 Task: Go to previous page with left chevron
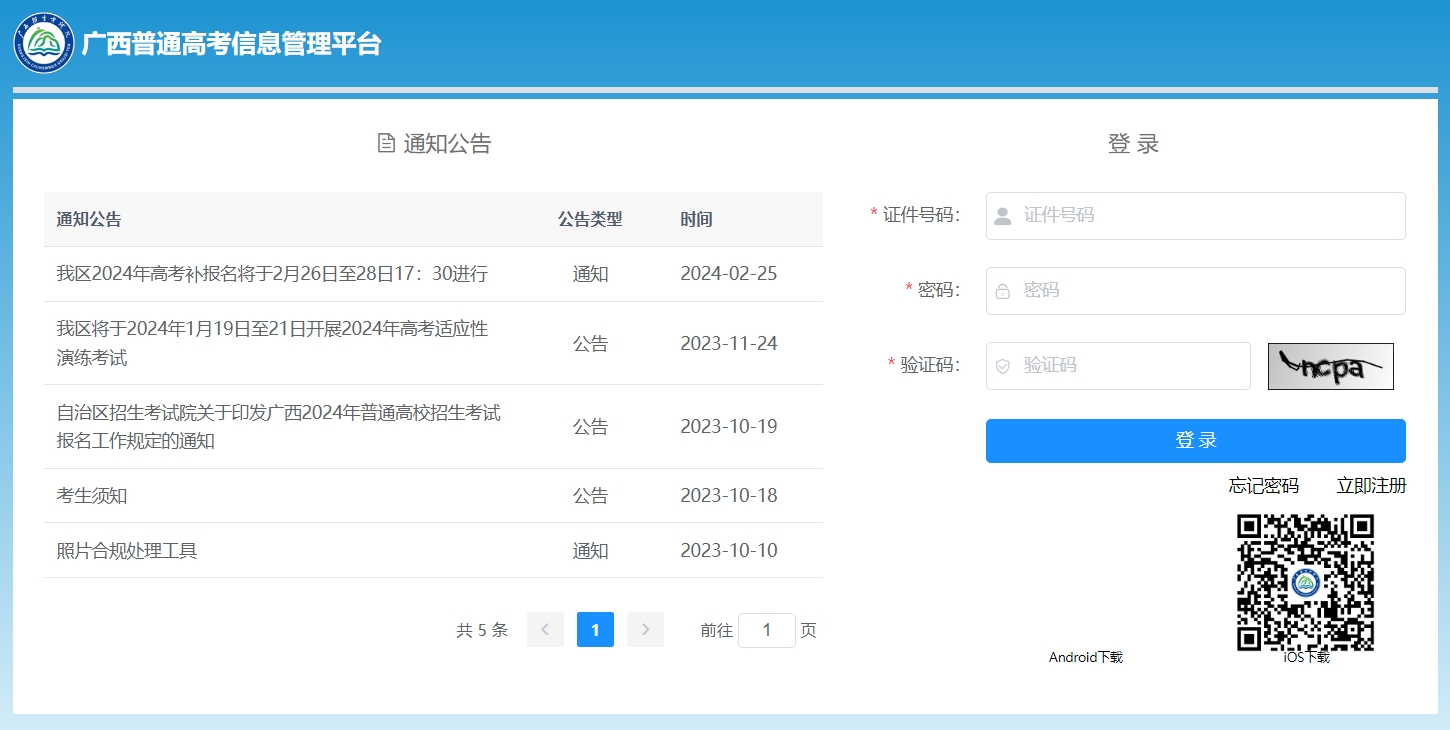tap(545, 630)
